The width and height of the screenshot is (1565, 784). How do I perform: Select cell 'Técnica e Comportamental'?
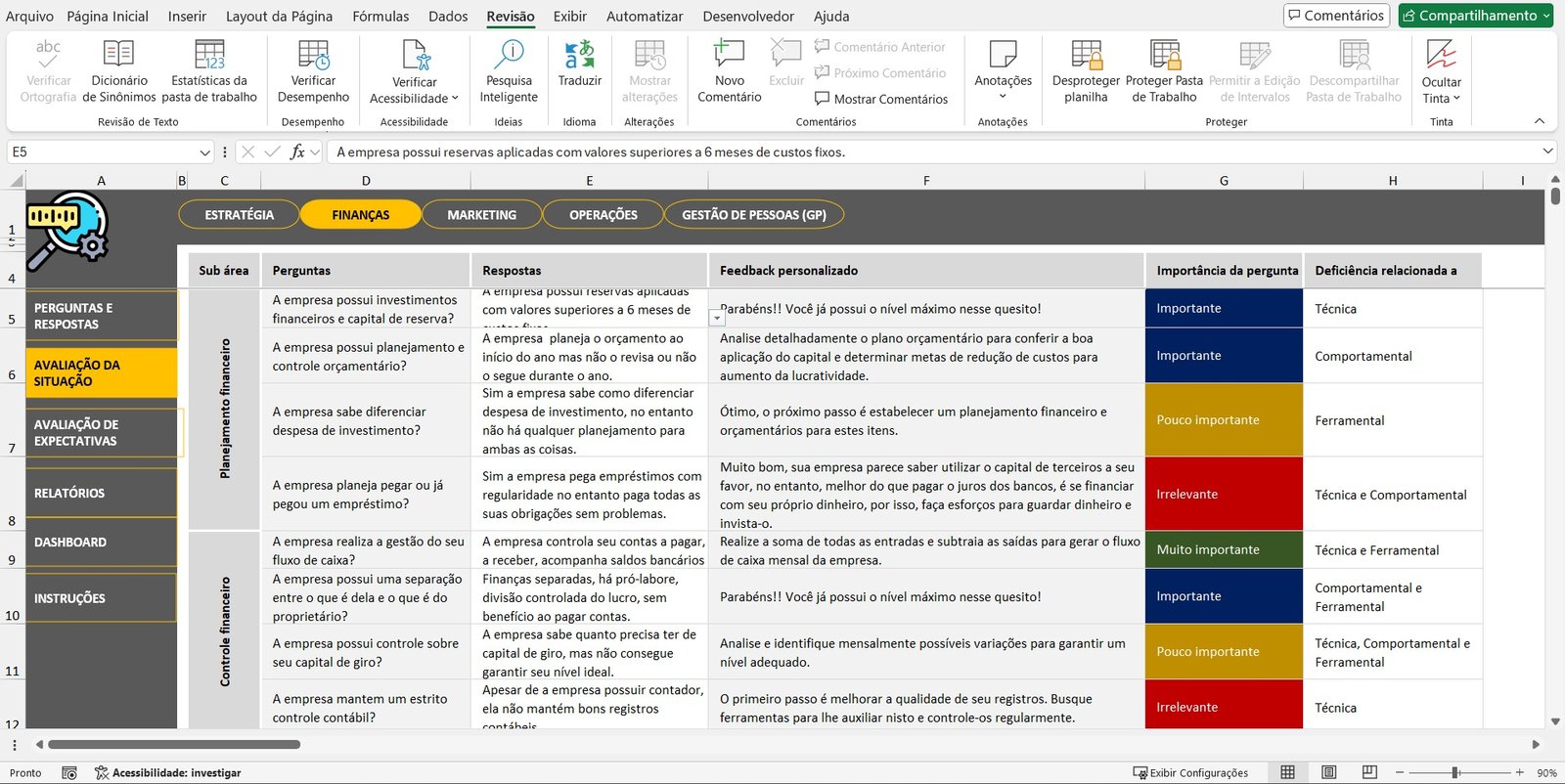(x=1393, y=495)
